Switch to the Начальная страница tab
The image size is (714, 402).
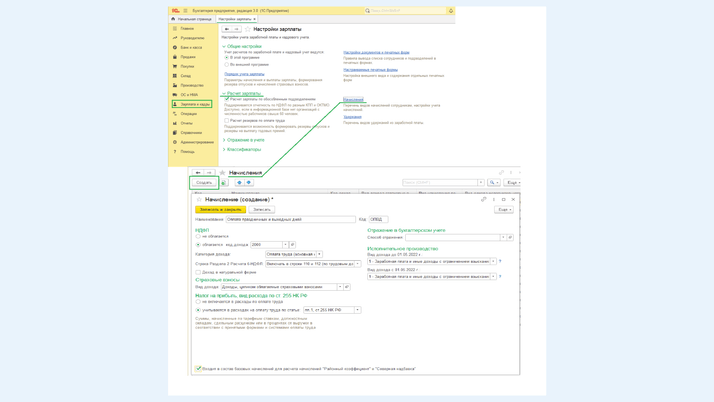pyautogui.click(x=192, y=19)
